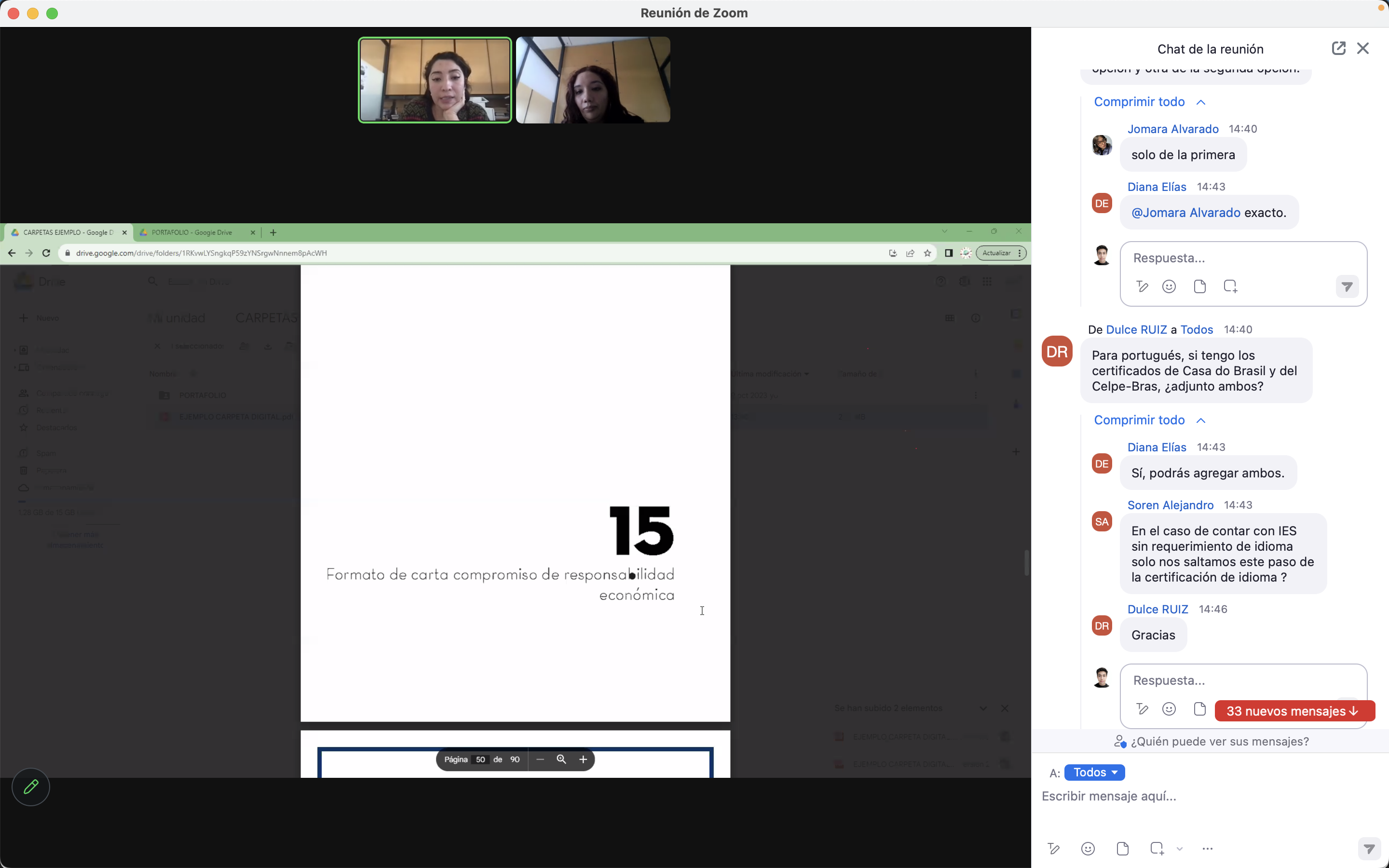1389x868 pixels.
Task: Open emoji picker in first reply box
Action: [1169, 286]
